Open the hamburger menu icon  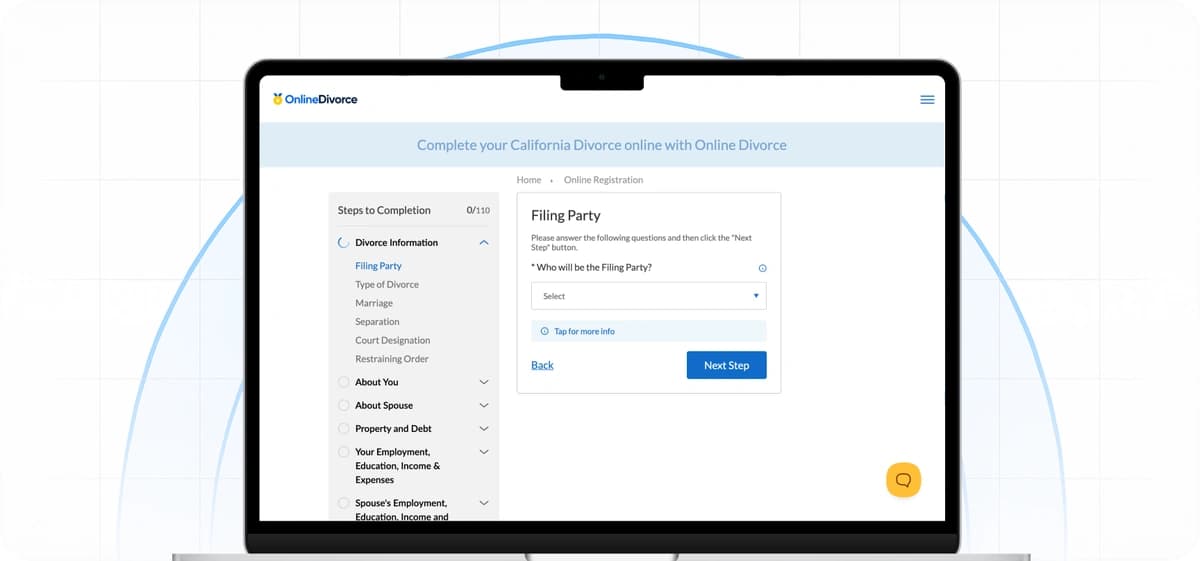click(927, 99)
